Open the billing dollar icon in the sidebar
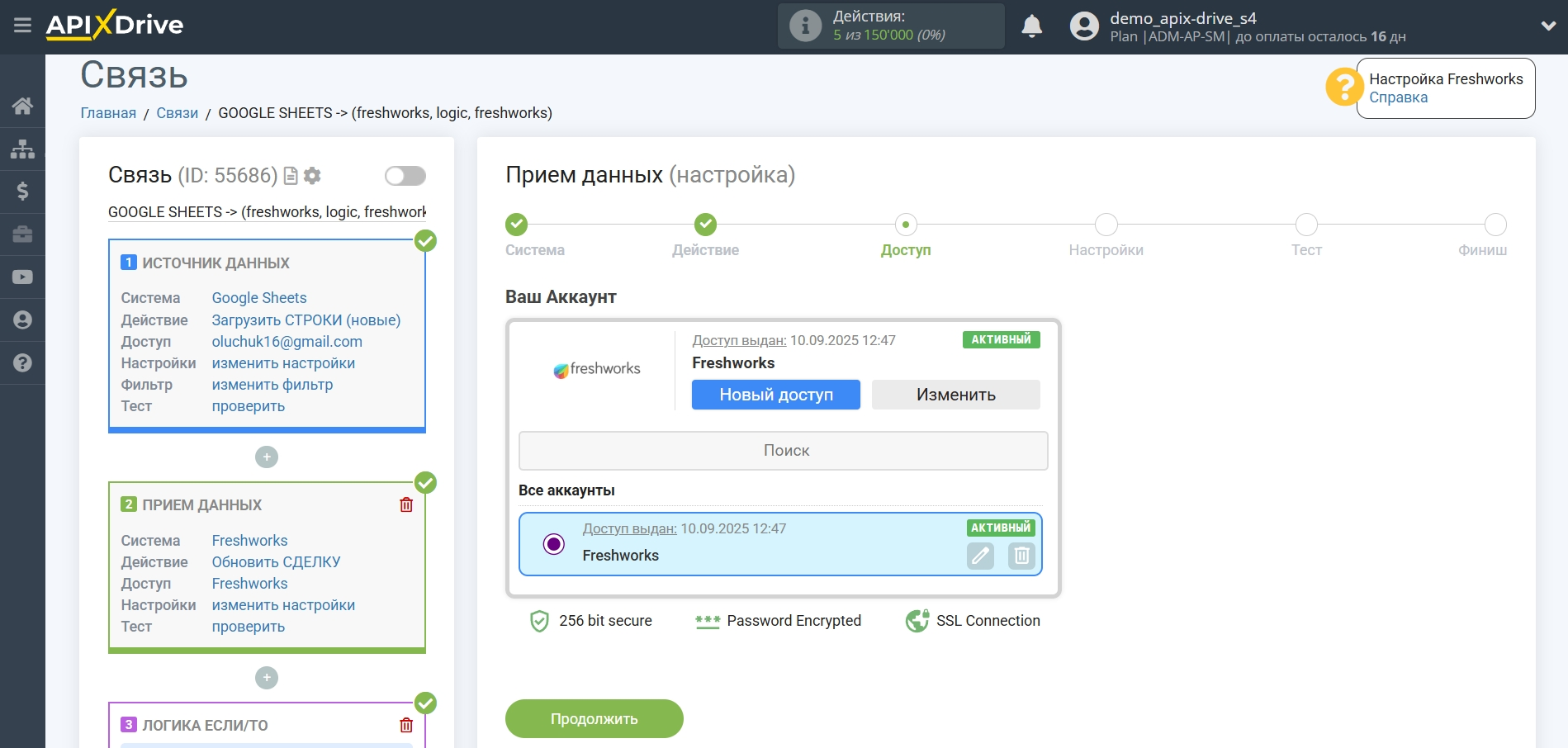The width and height of the screenshot is (1568, 748). pos(22,192)
